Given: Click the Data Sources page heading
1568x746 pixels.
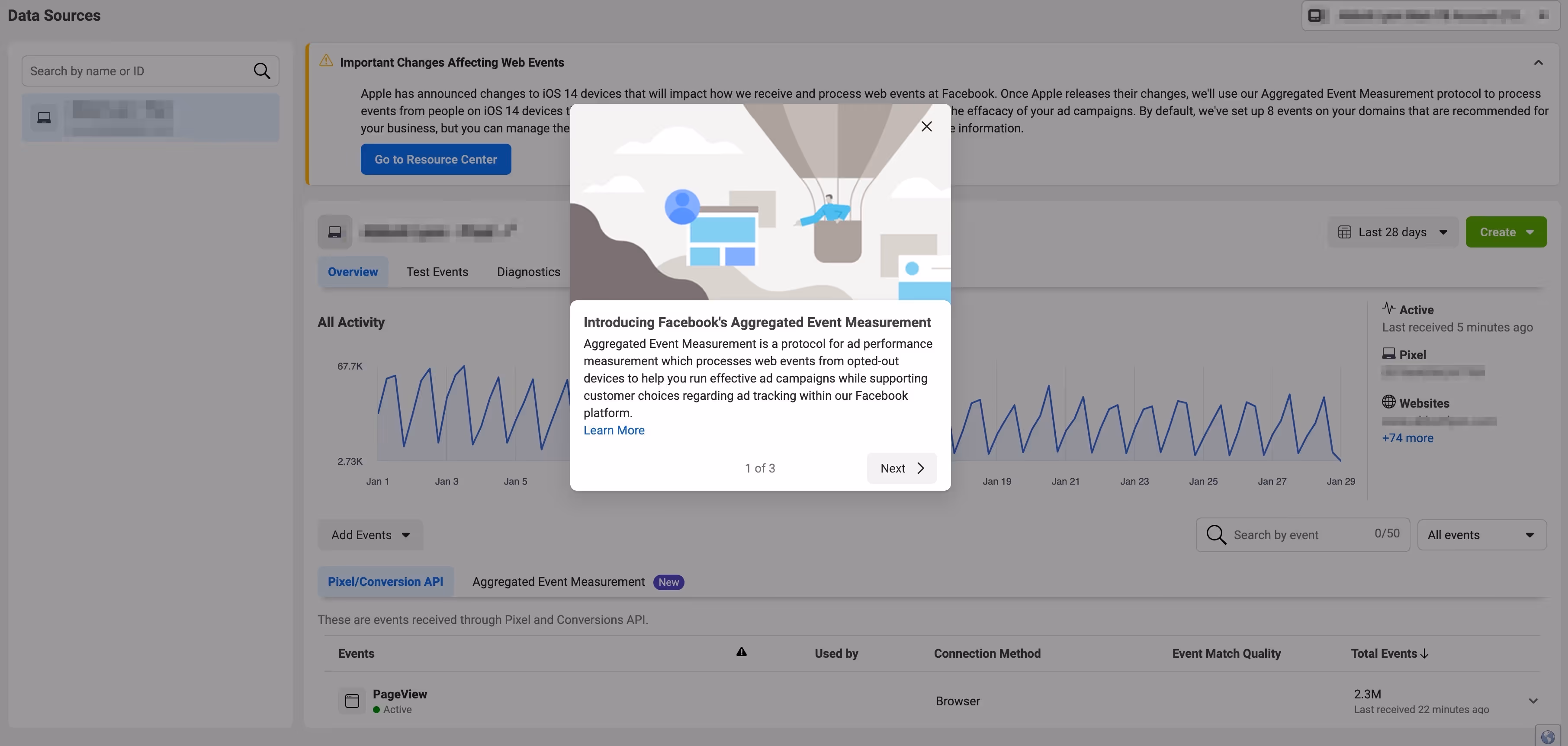Looking at the screenshot, I should point(54,16).
